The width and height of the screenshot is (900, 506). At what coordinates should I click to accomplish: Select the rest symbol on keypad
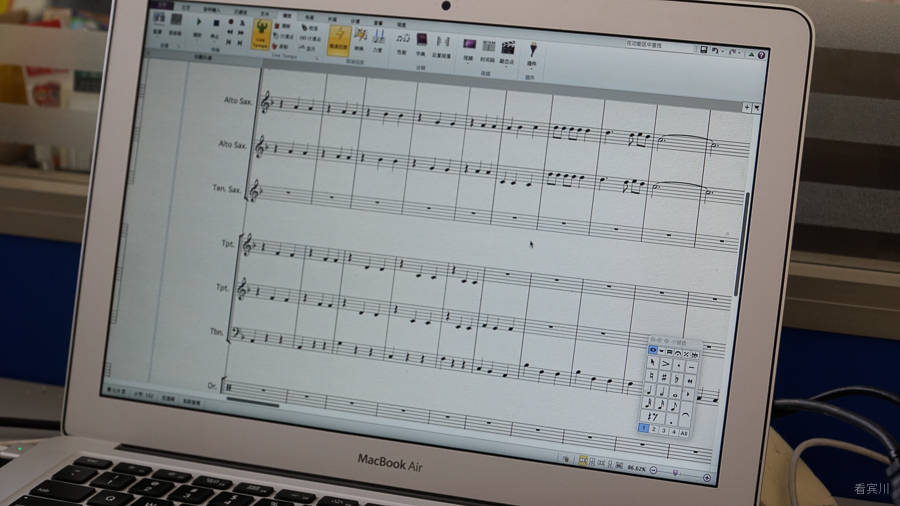click(x=654, y=416)
